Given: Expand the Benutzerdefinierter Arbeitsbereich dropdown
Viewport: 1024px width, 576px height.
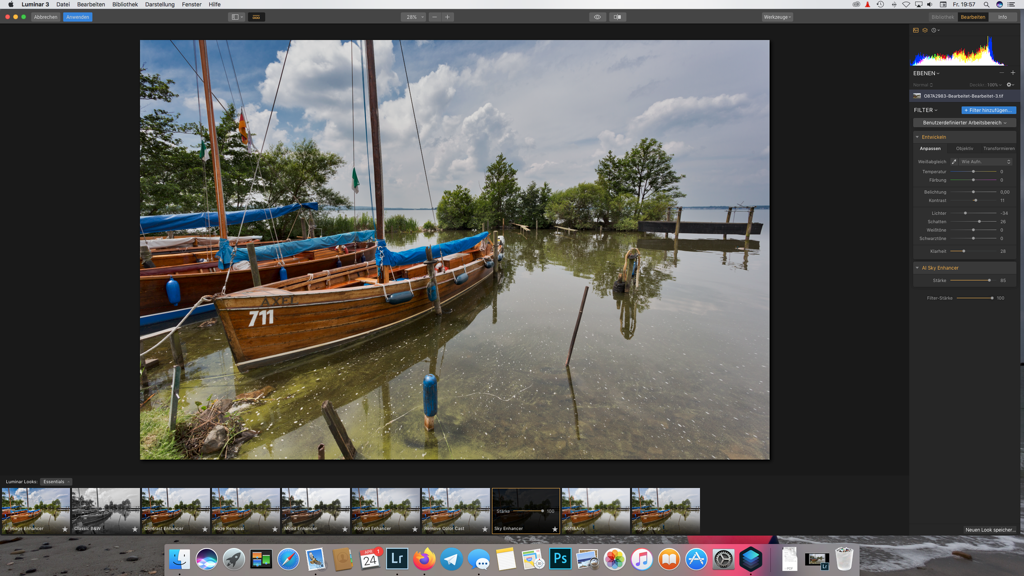Looking at the screenshot, I should [x=964, y=123].
